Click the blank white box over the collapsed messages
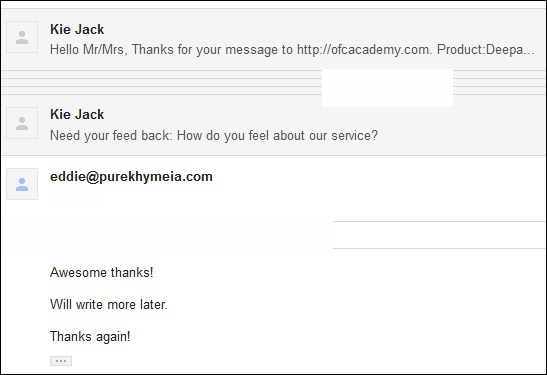The image size is (547, 375). (x=387, y=88)
